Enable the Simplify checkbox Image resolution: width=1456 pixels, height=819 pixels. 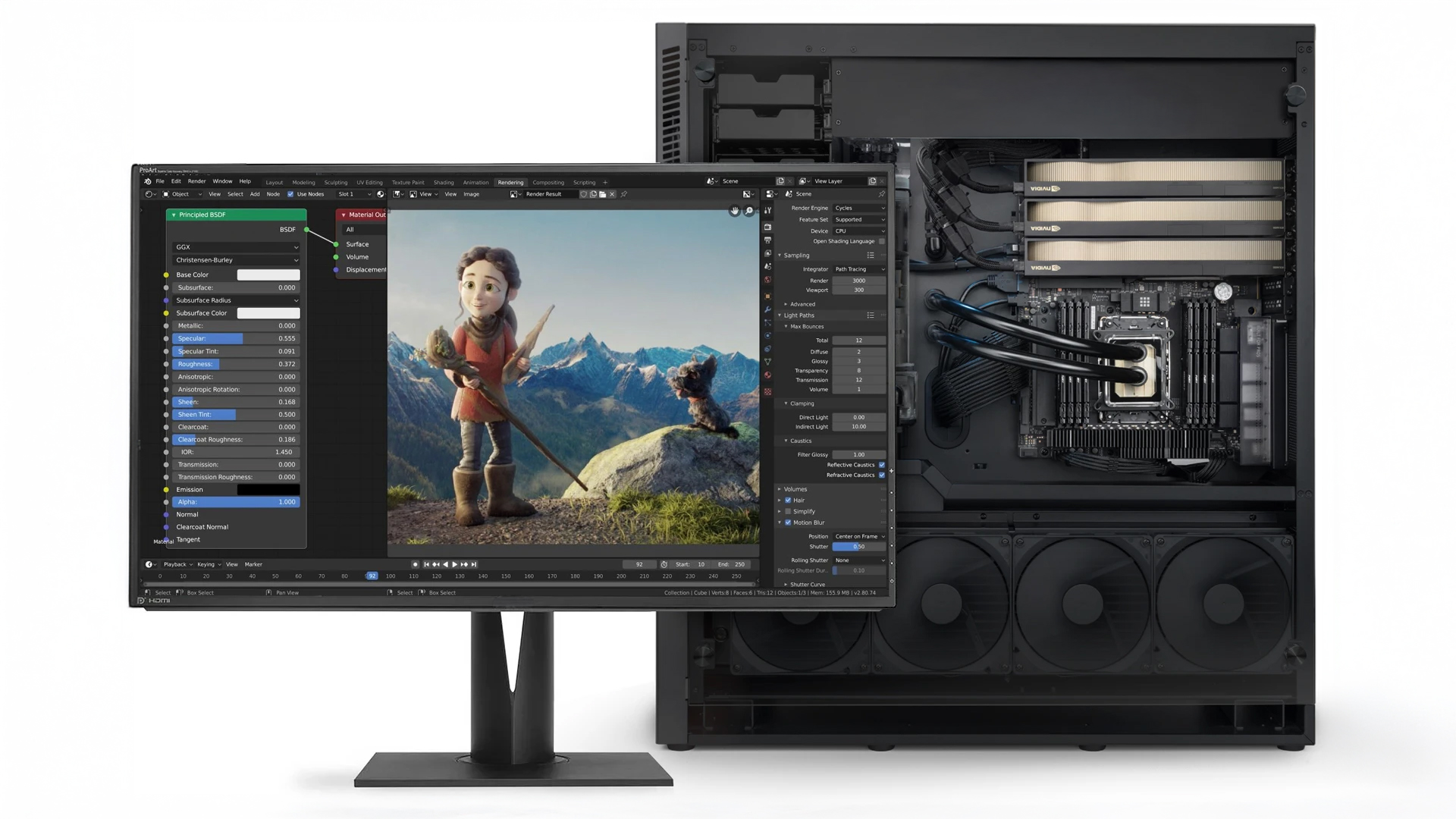pyautogui.click(x=788, y=511)
